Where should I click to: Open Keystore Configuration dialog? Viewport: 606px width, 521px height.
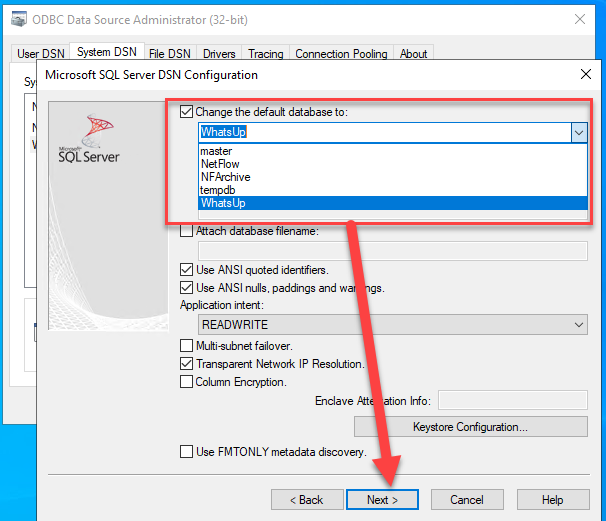(471, 427)
